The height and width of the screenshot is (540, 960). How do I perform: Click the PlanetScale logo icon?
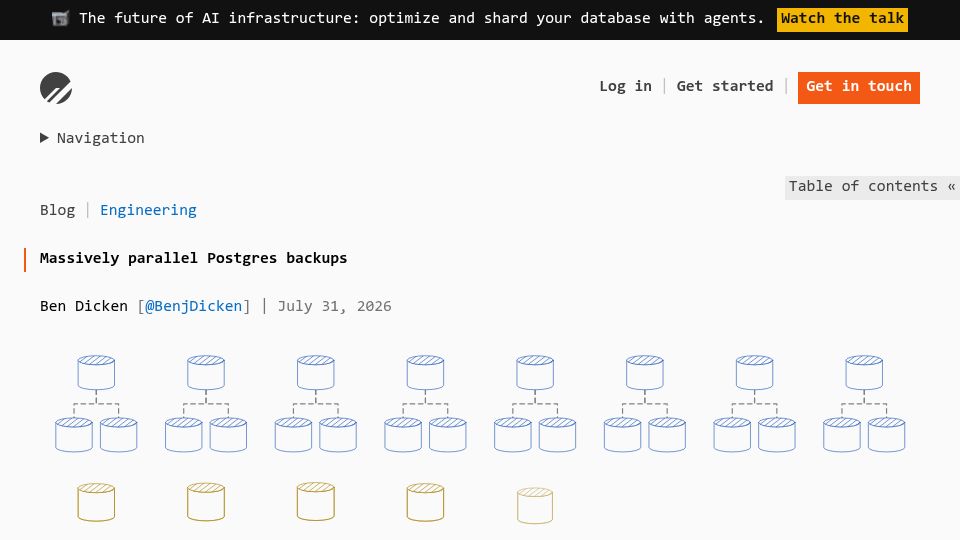tap(56, 88)
